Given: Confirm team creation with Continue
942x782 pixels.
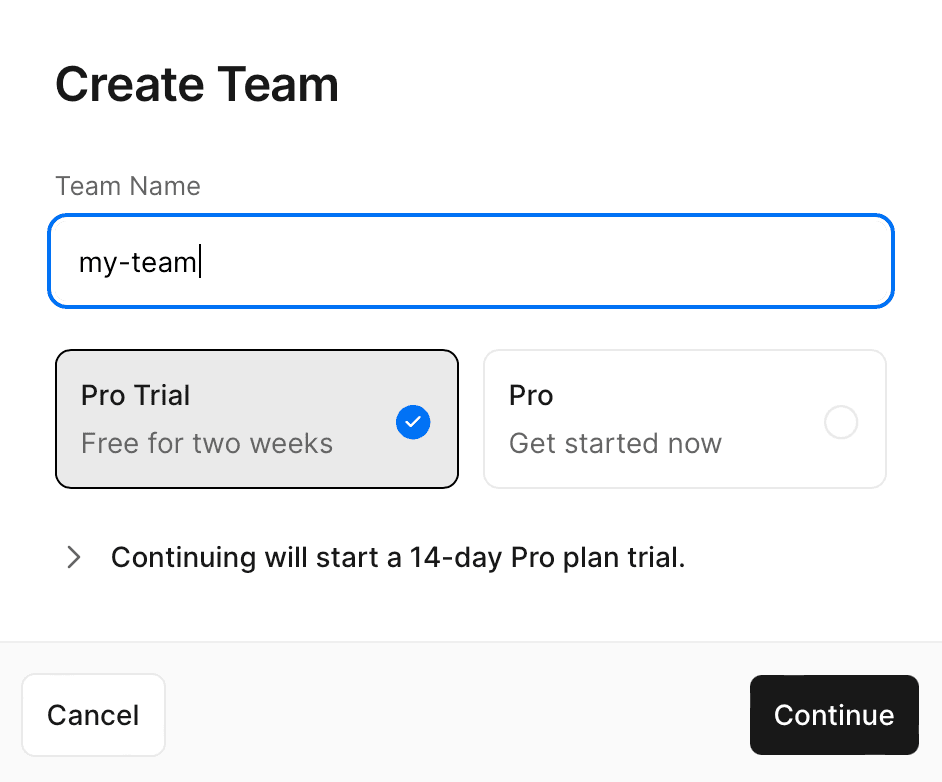Looking at the screenshot, I should (x=833, y=714).
